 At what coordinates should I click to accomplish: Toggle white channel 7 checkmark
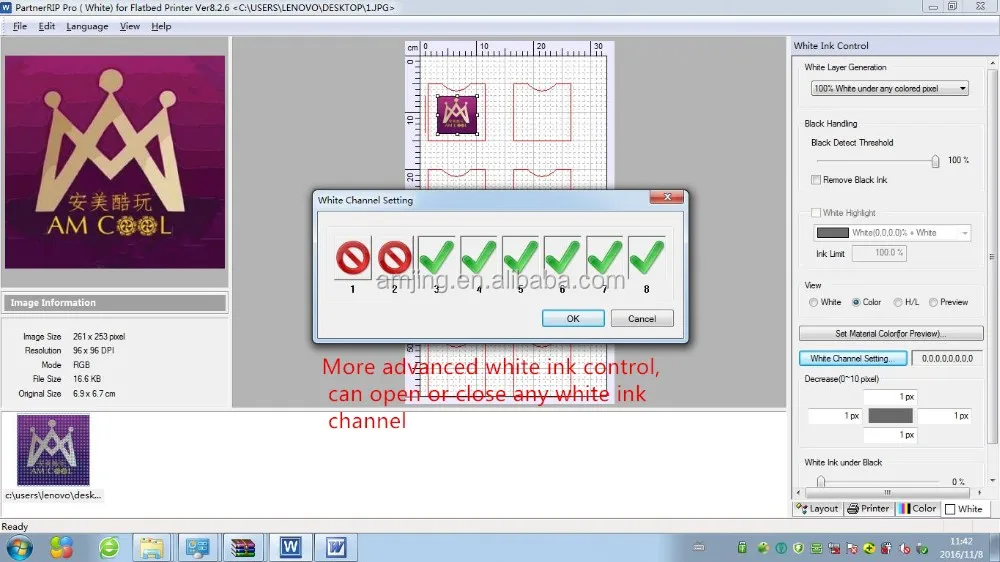(605, 258)
